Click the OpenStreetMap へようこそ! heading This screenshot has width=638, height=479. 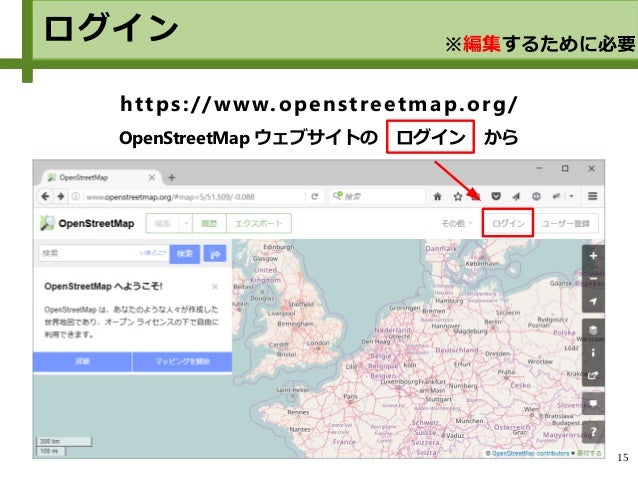click(103, 287)
